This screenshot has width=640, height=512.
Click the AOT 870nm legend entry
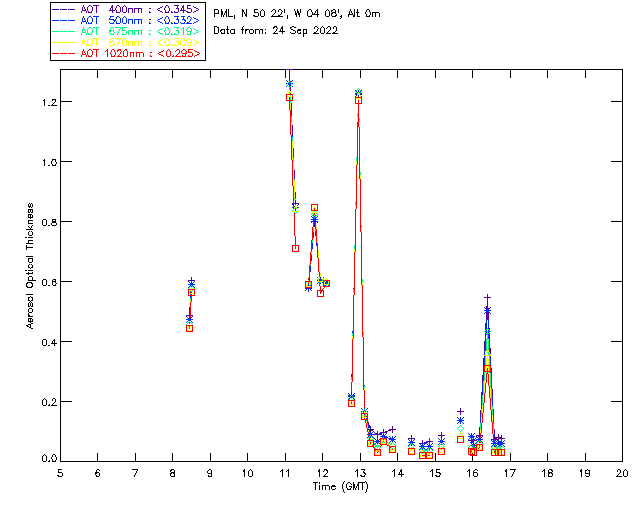127,42
